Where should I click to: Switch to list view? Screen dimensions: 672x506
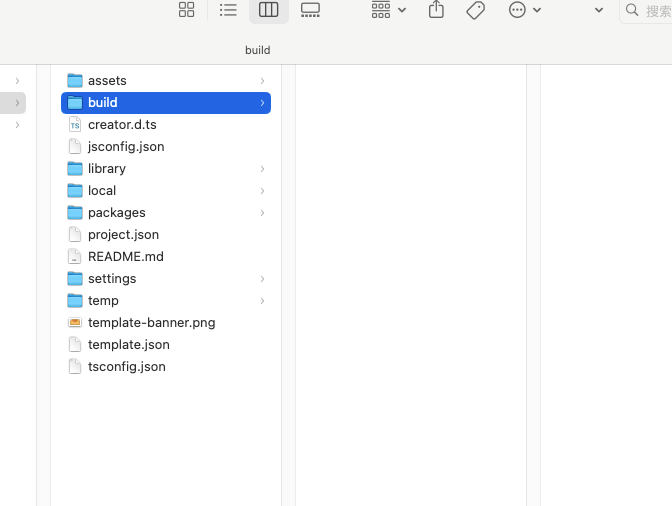pos(228,10)
